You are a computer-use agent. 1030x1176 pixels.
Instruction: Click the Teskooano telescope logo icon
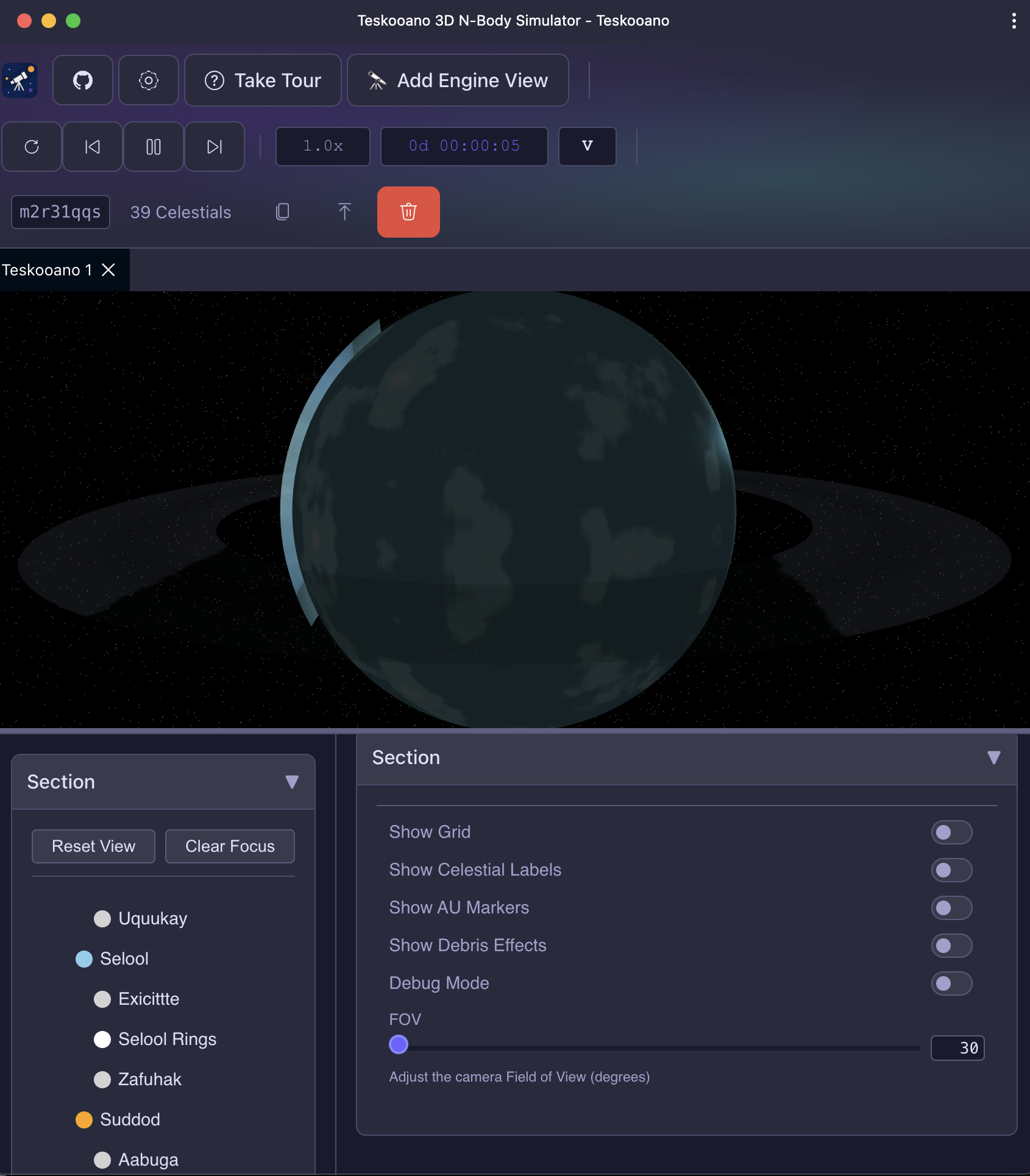click(x=20, y=80)
